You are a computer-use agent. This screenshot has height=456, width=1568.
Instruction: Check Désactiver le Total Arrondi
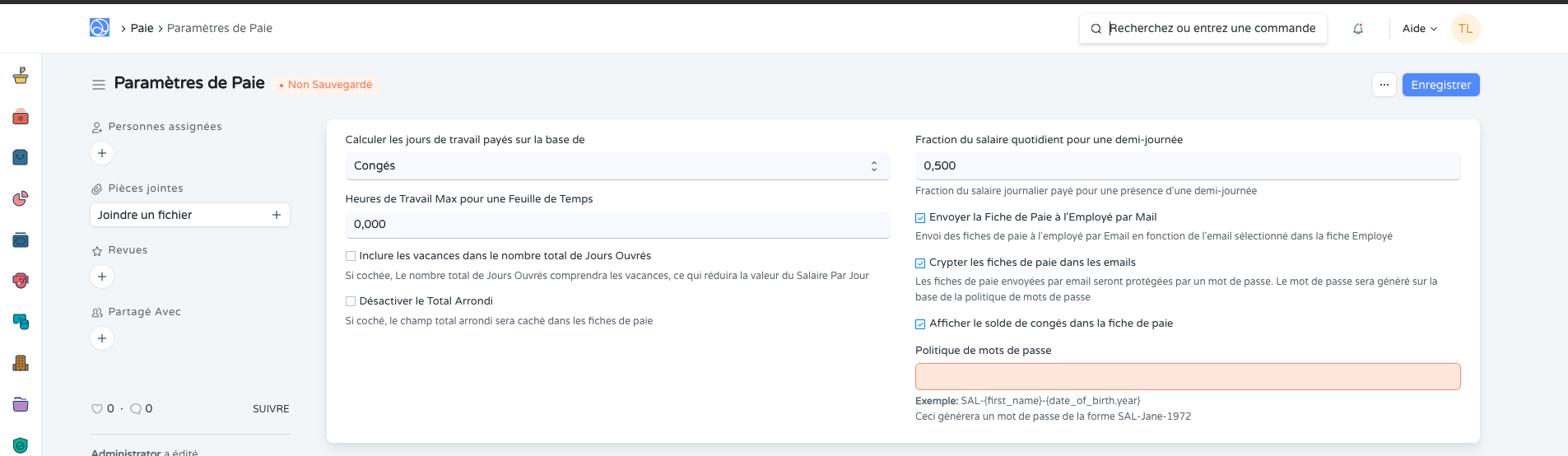[x=351, y=301]
